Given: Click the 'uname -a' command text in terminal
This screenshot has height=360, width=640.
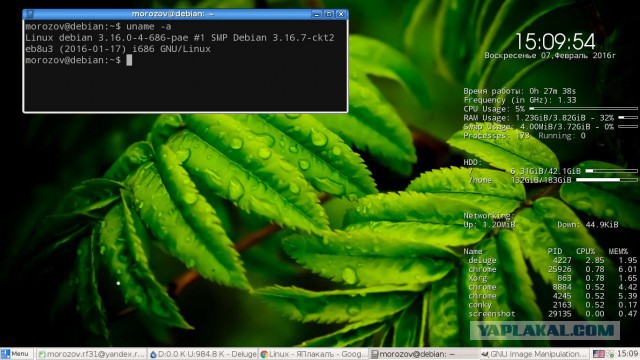Looking at the screenshot, I should 149,27.
